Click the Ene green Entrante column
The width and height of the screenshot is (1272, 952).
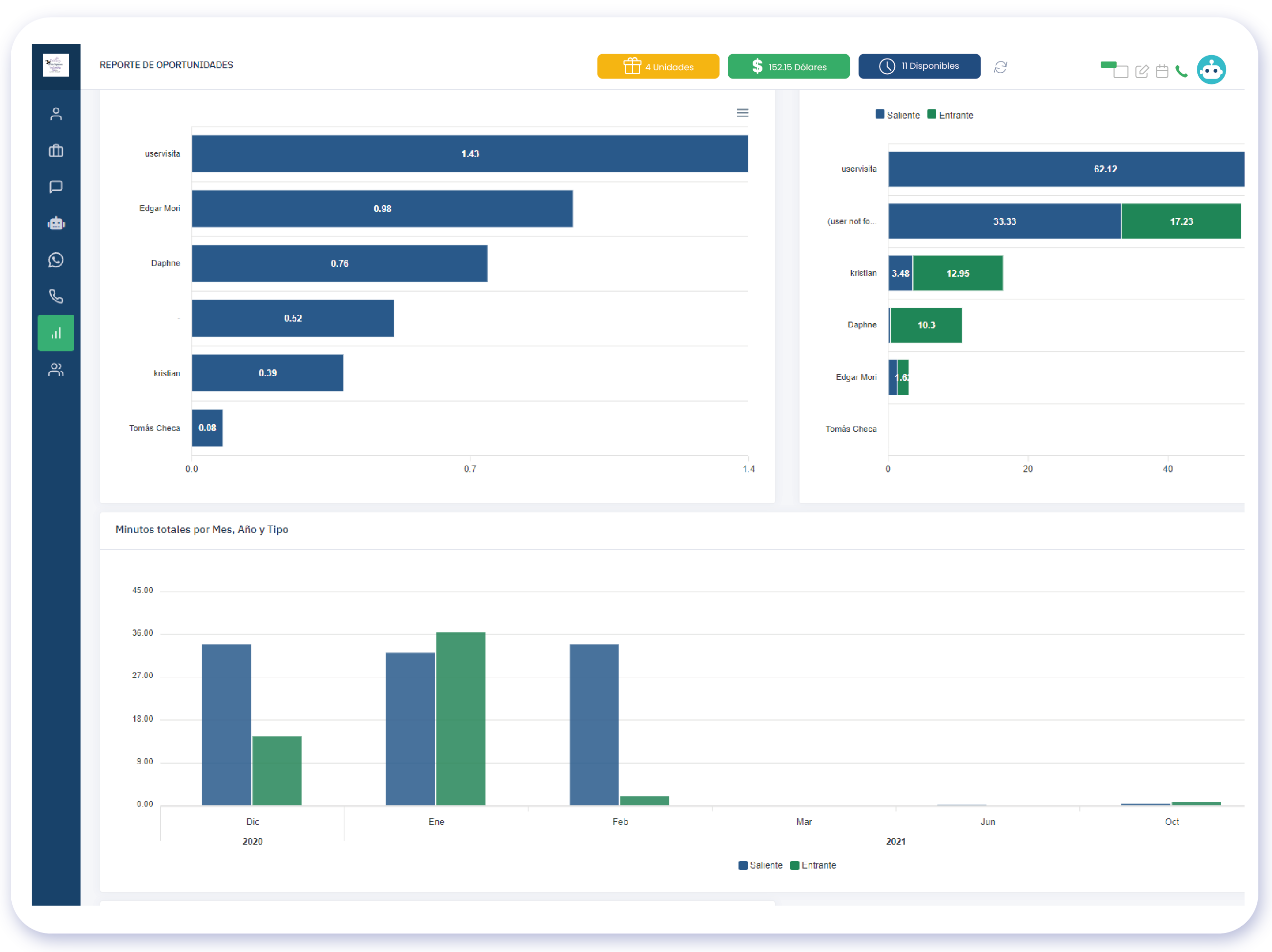[461, 719]
